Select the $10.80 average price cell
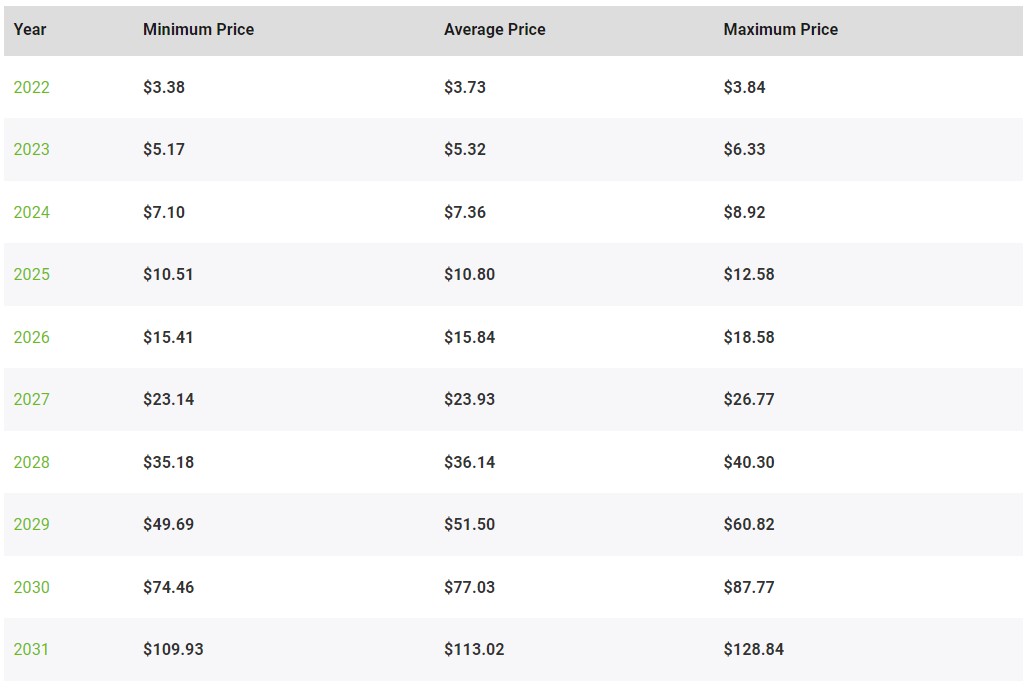This screenshot has height=693, width=1028. [469, 274]
